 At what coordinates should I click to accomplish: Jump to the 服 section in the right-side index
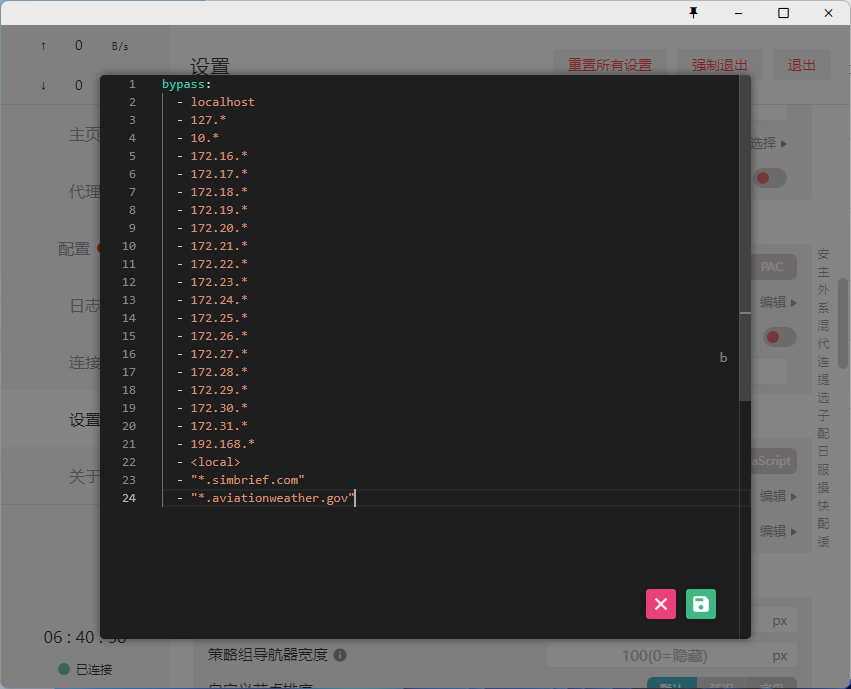point(823,469)
